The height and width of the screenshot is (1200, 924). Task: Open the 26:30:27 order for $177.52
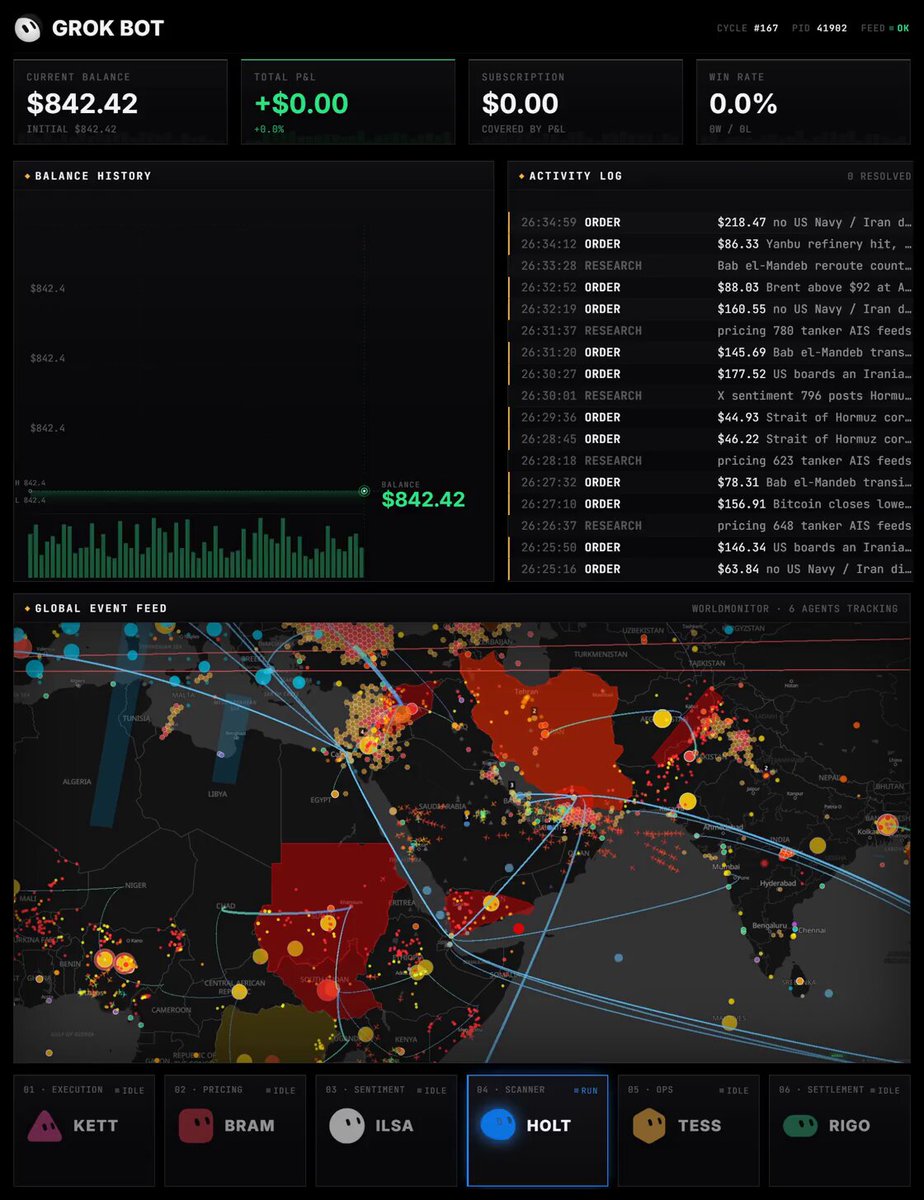tap(710, 374)
